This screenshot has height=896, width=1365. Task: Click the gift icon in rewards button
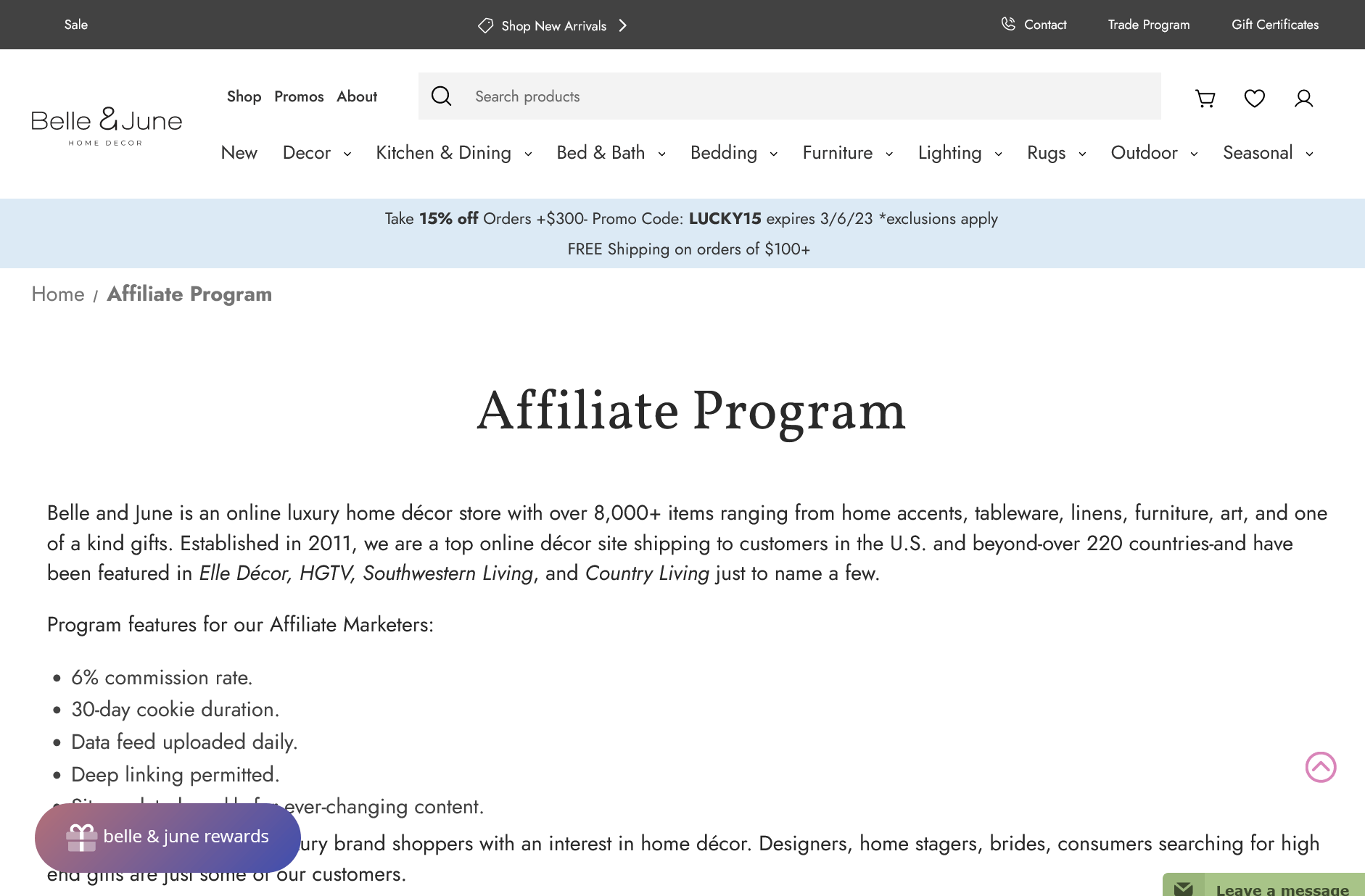tap(81, 837)
